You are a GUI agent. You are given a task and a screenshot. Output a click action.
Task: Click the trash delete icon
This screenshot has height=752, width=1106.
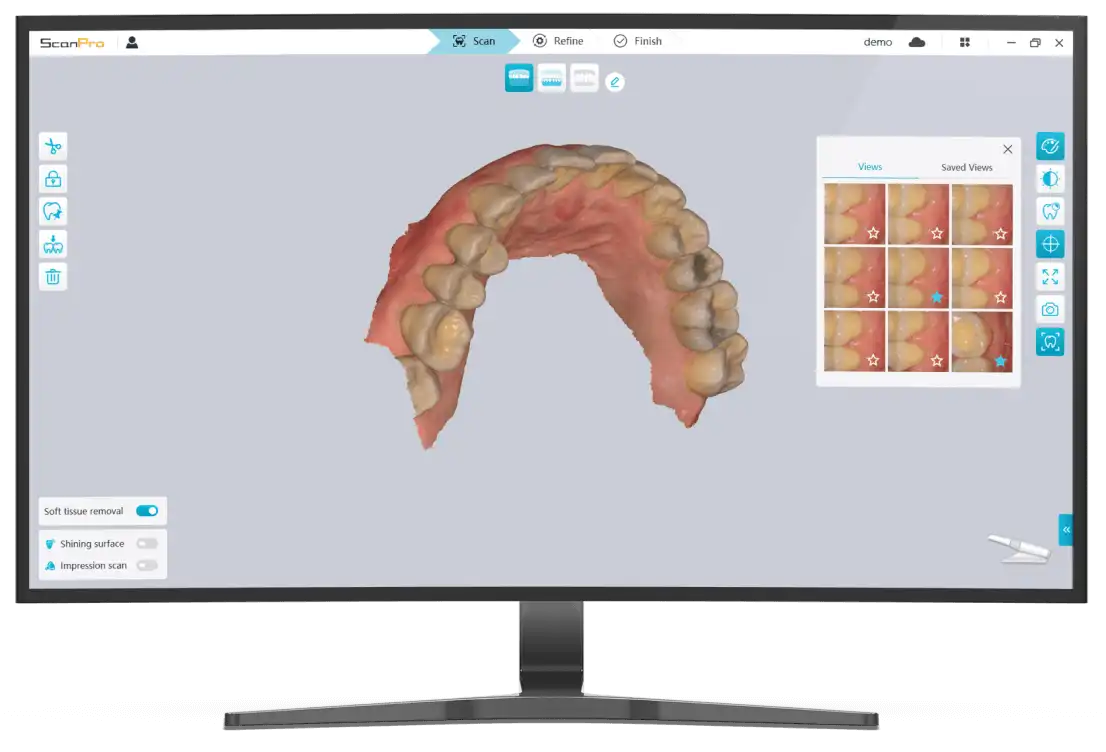point(53,277)
